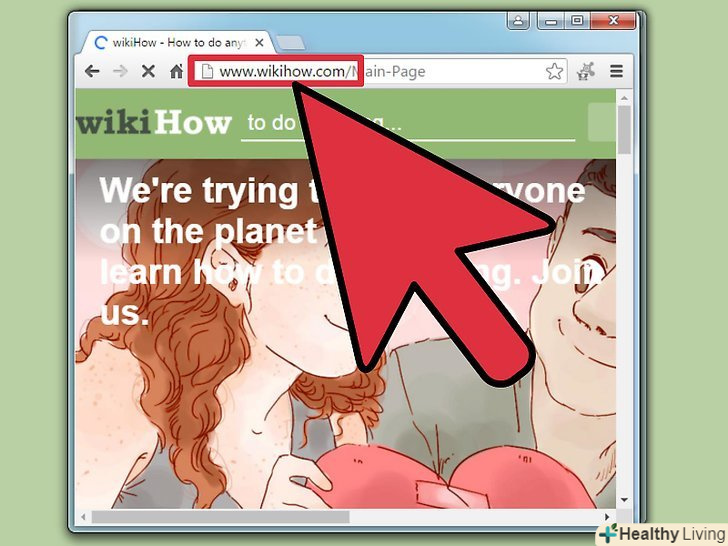Click the vertical scrollbar thumb

pos(624,130)
